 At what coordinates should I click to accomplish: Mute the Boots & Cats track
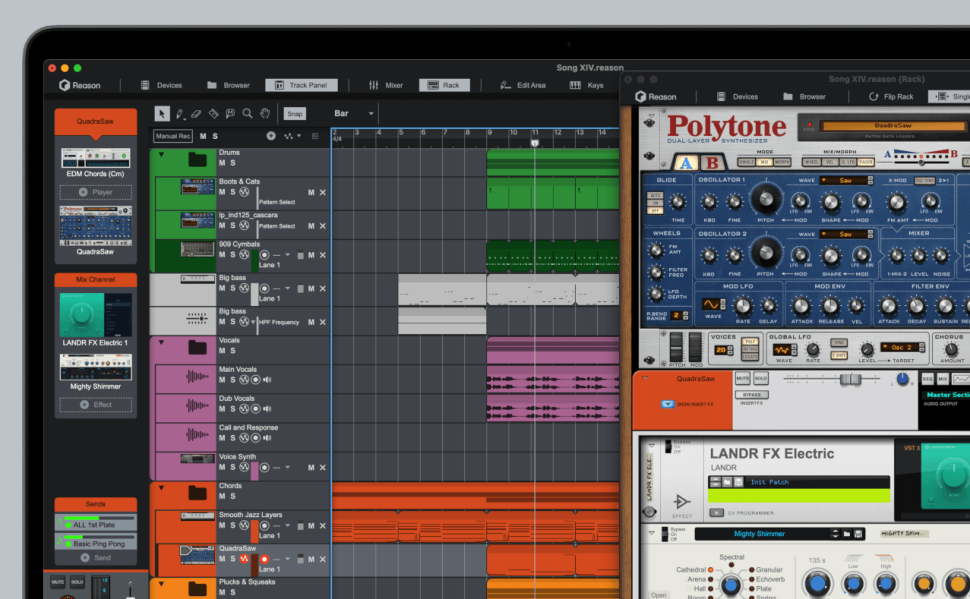coord(223,192)
